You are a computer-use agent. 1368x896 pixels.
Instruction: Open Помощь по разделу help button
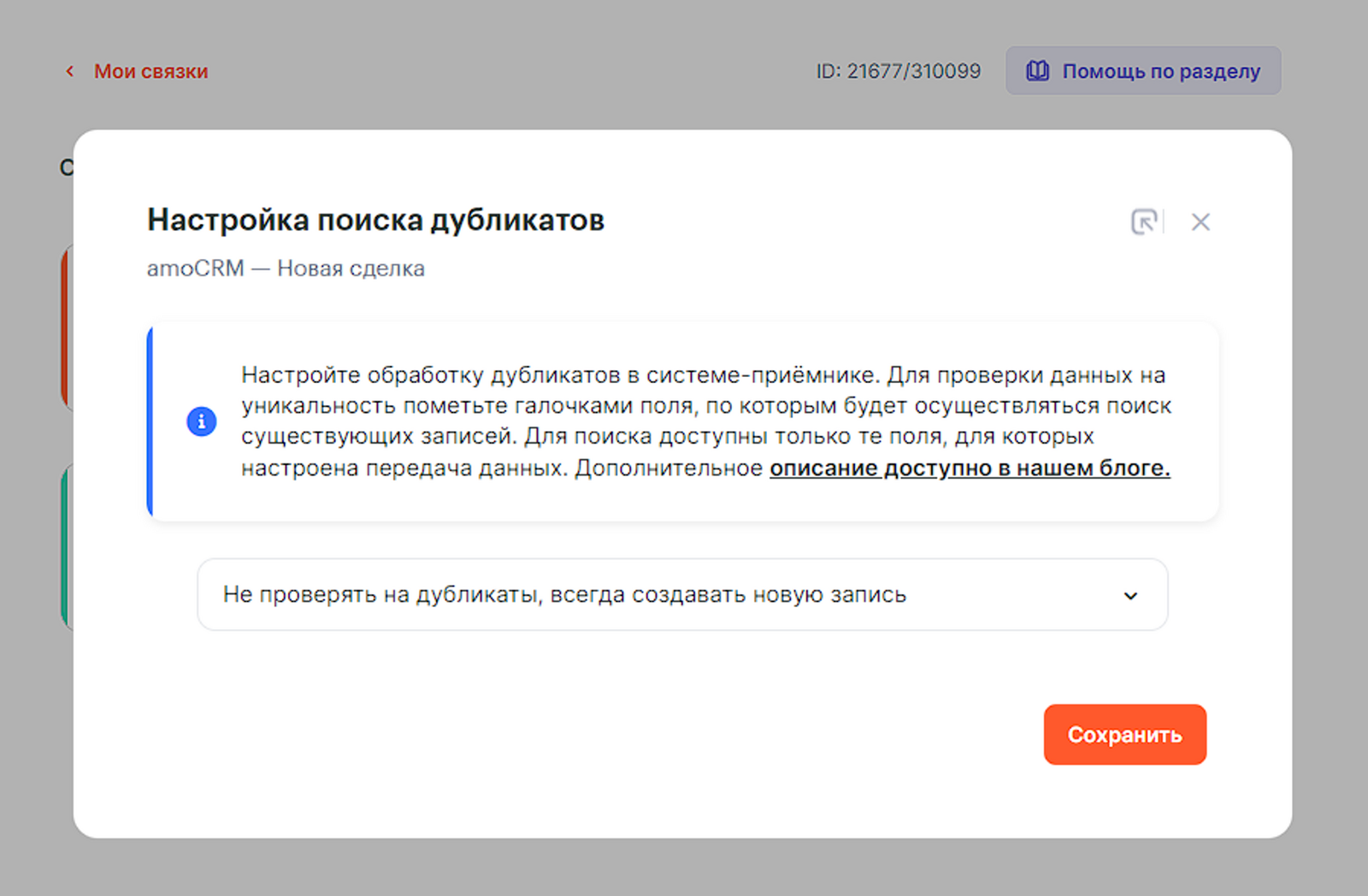(x=1142, y=71)
